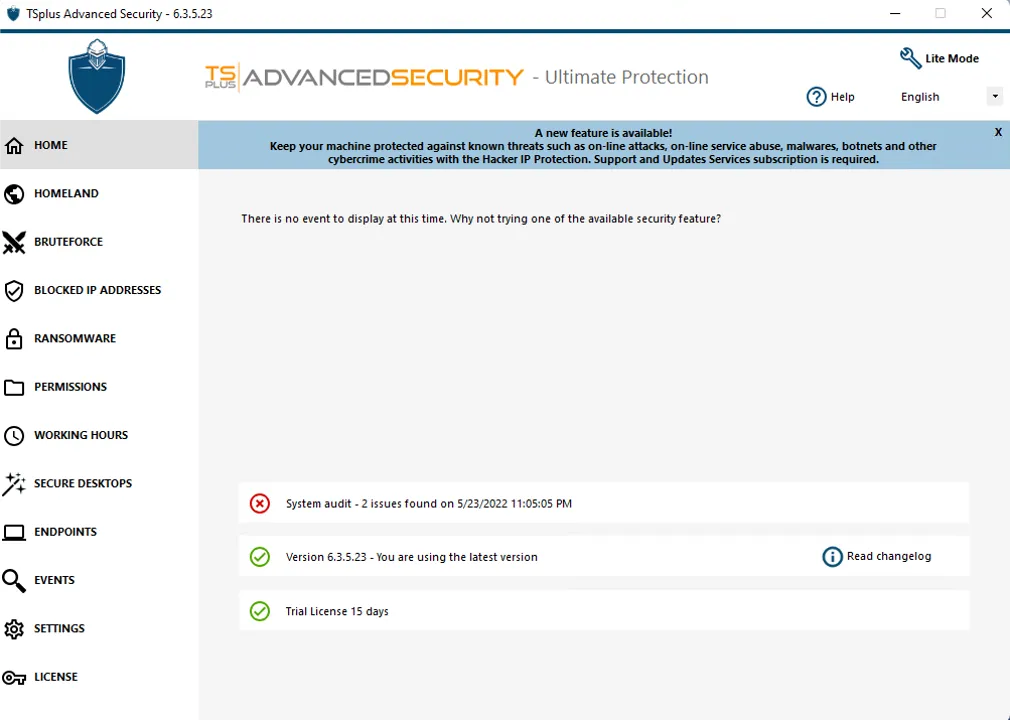Click the key License icon
Viewport: 1010px width, 720px height.
point(14,677)
